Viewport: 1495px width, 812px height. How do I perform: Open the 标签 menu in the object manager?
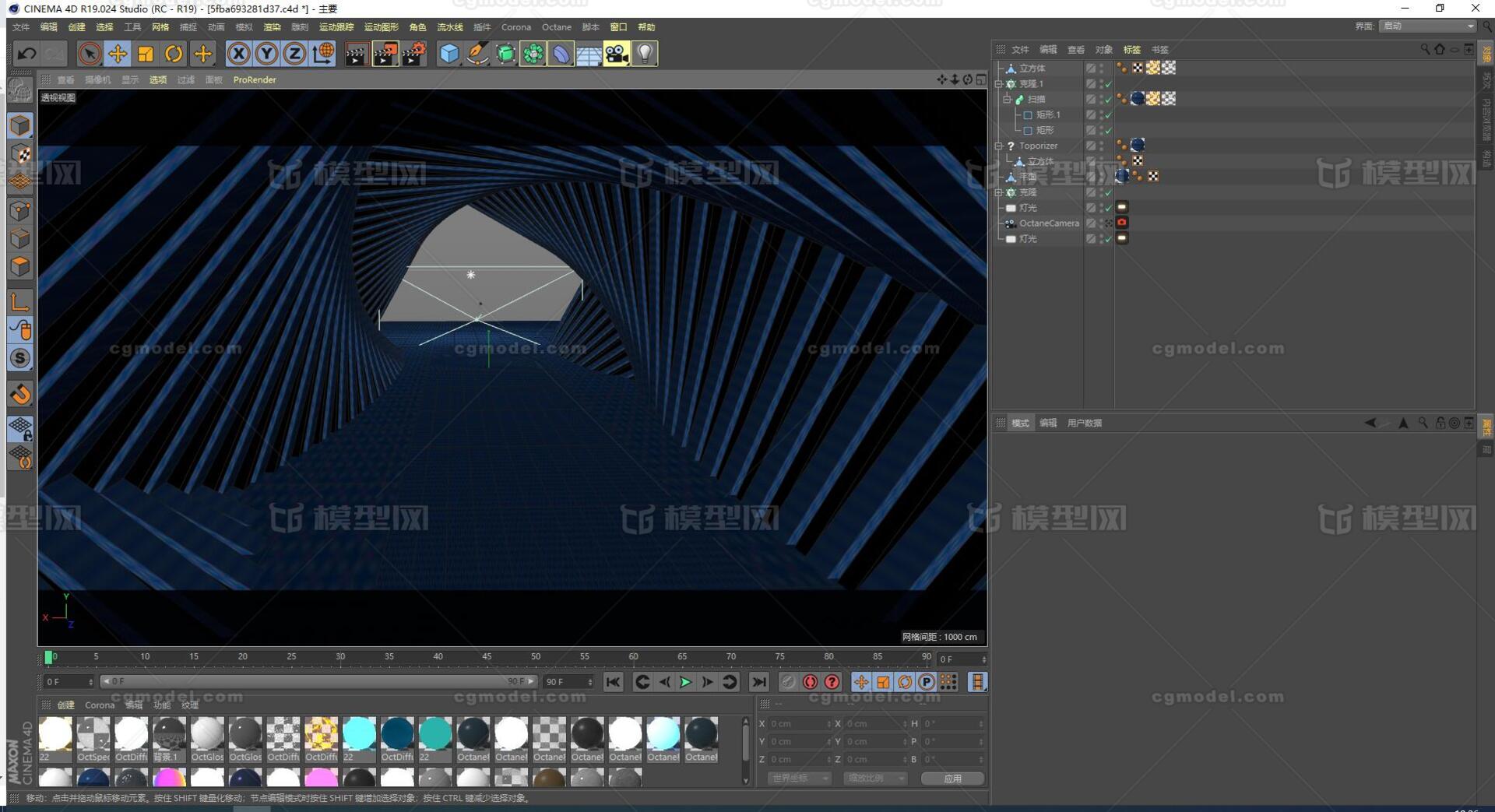pyautogui.click(x=1131, y=49)
